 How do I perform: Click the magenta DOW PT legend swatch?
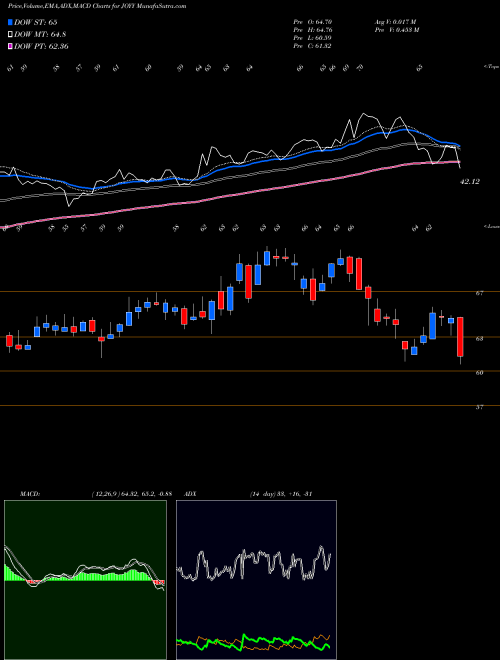[x=10, y=46]
